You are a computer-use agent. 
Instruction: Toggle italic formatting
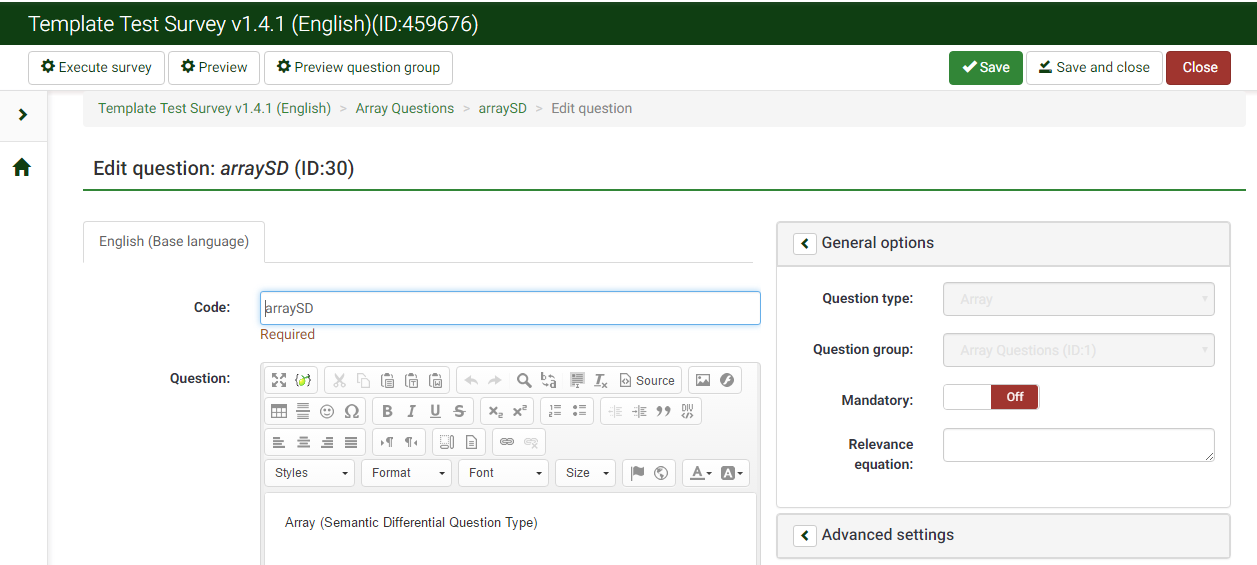(x=411, y=411)
